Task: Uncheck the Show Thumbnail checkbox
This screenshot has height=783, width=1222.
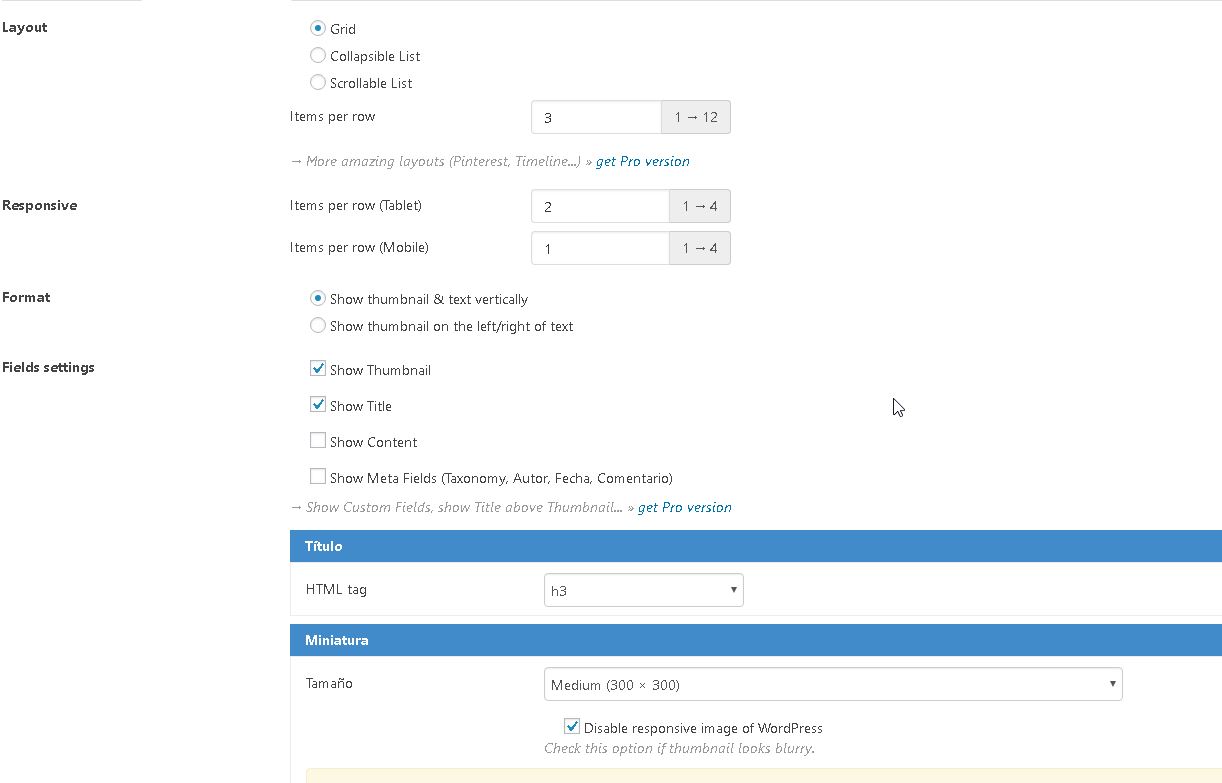Action: [318, 369]
